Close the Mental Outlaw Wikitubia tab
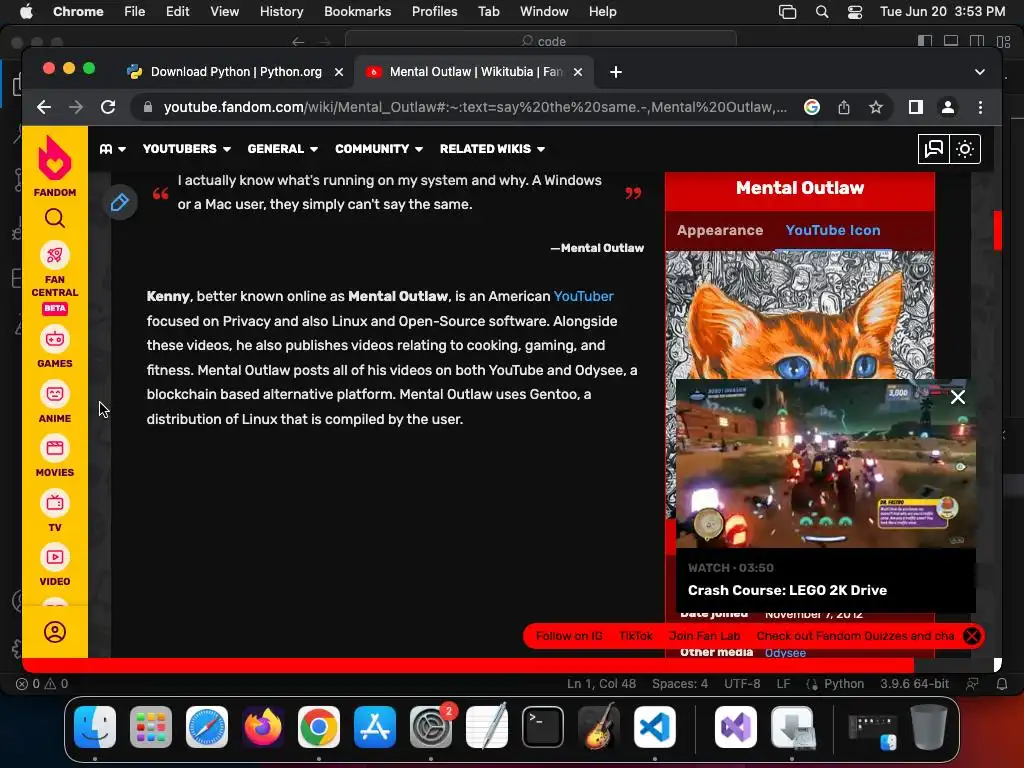This screenshot has height=768, width=1024. click(x=578, y=72)
